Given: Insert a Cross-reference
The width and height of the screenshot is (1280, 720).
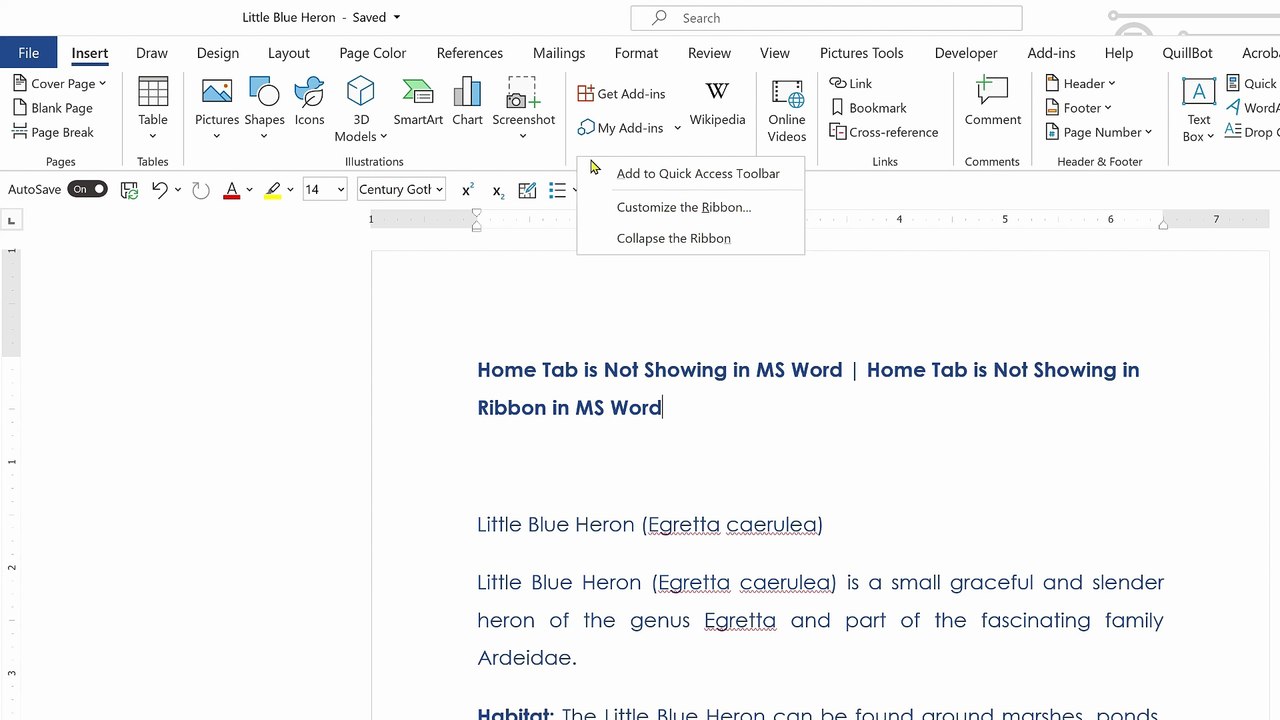Looking at the screenshot, I should [884, 132].
